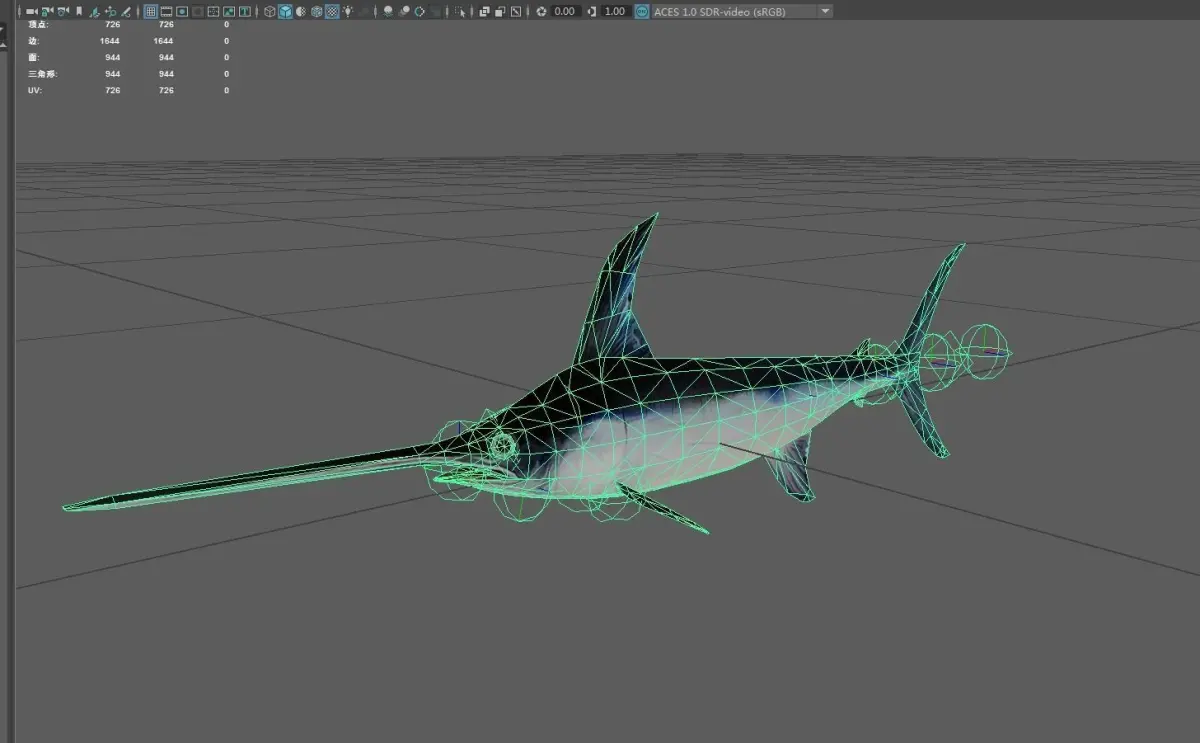Viewport: 1200px width, 743px height.
Task: Toggle the viewport grid display button
Action: click(151, 11)
